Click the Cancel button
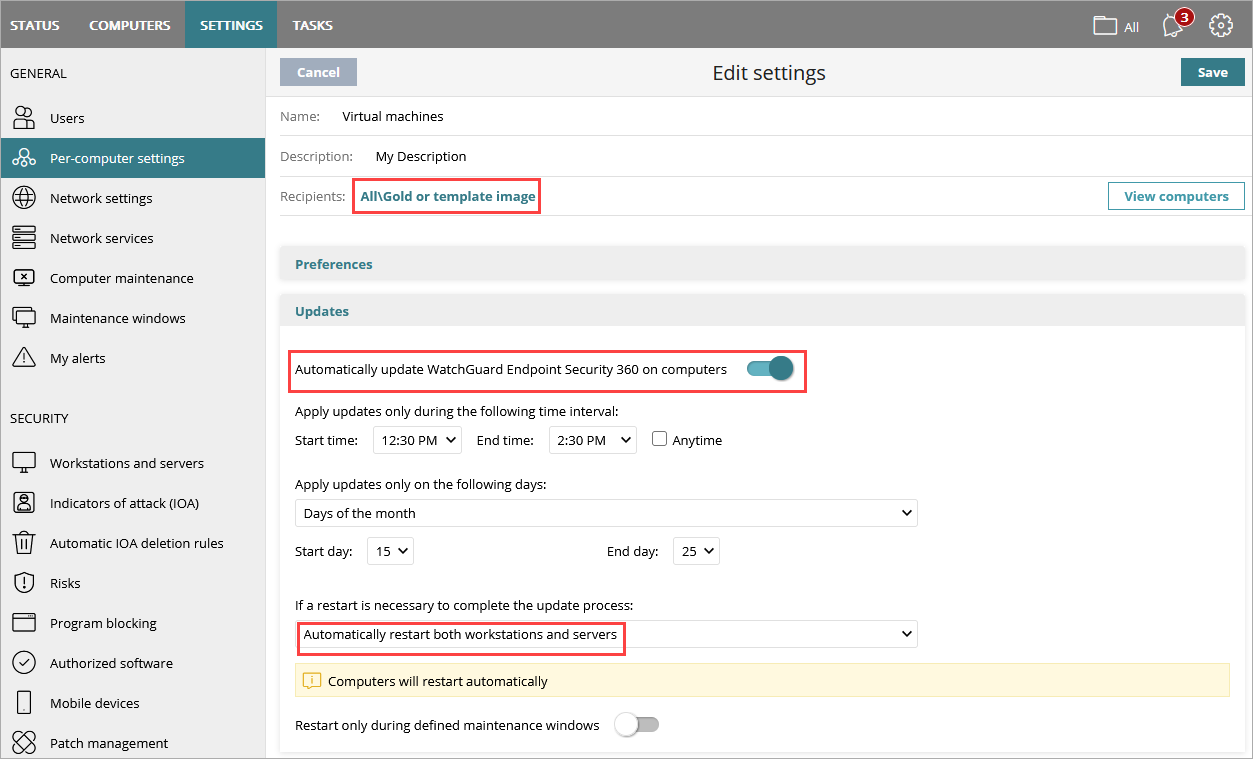This screenshot has height=759, width=1253. (x=318, y=72)
